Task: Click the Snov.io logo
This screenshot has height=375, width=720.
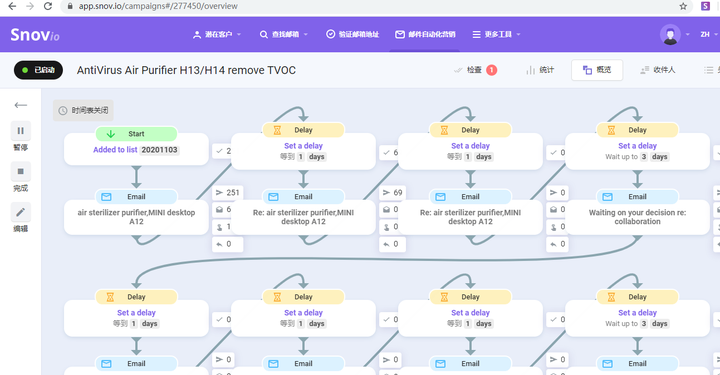Action: [35, 34]
